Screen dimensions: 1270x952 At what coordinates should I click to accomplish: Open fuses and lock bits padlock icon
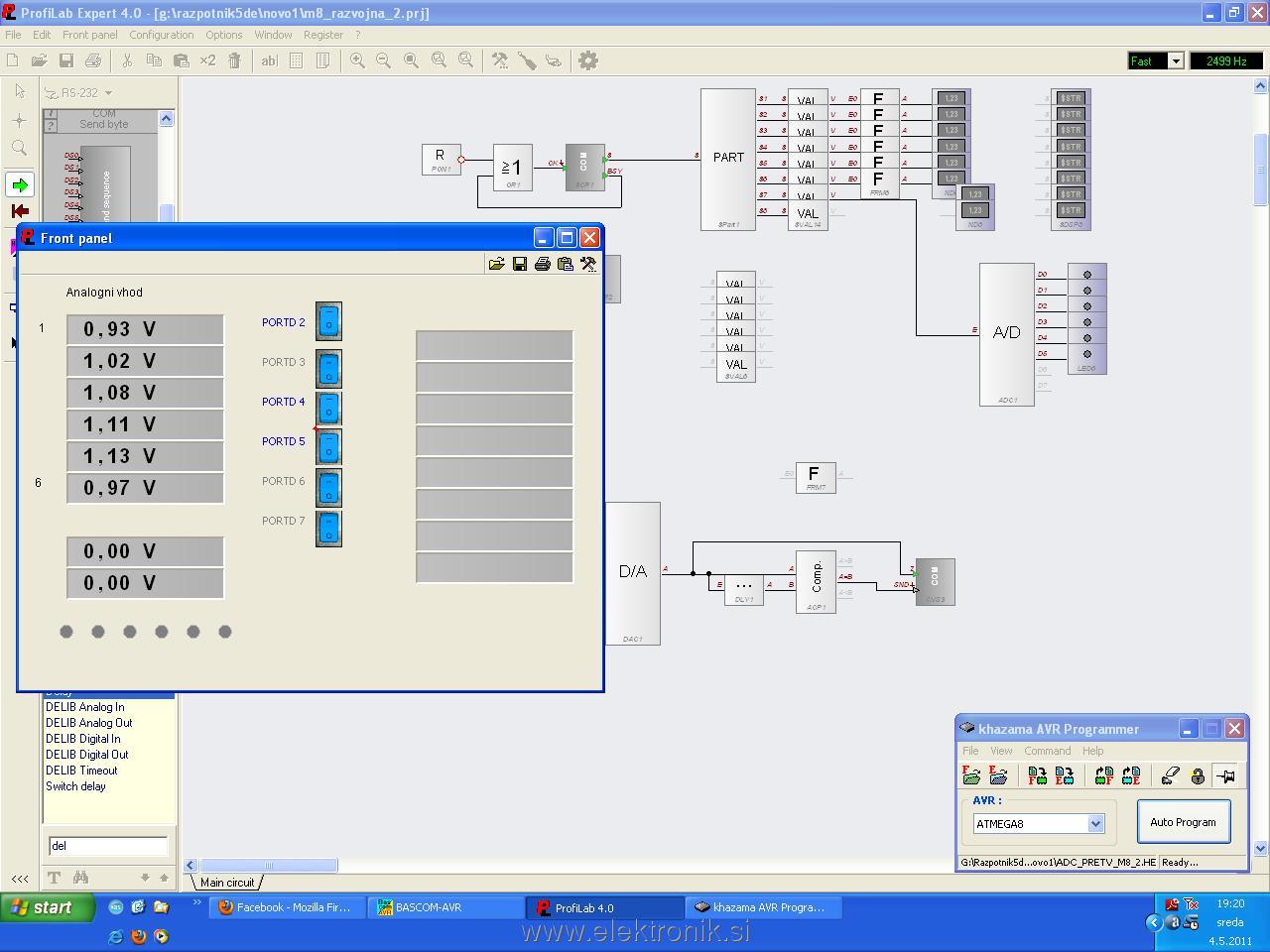(x=1198, y=775)
